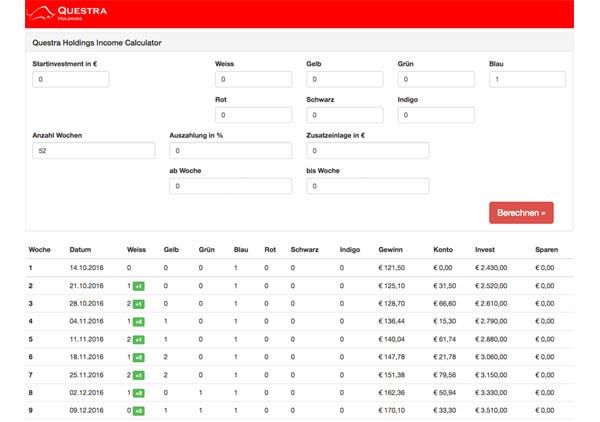The width and height of the screenshot is (600, 422).
Task: Select the Rot input field
Action: click(253, 115)
